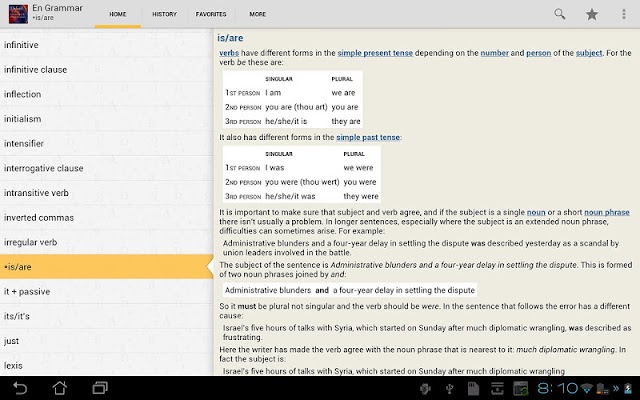Image resolution: width=640 pixels, height=400 pixels.
Task: Open the recent apps button
Action: point(100,388)
